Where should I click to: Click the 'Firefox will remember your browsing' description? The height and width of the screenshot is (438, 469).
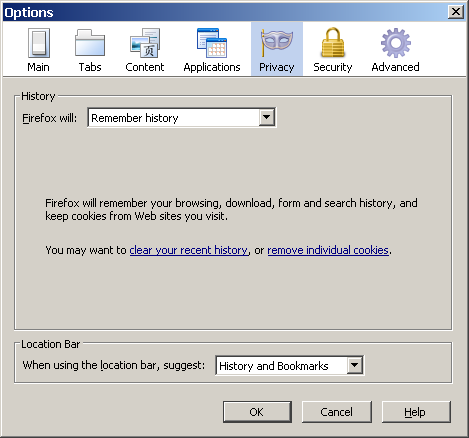coord(231,209)
